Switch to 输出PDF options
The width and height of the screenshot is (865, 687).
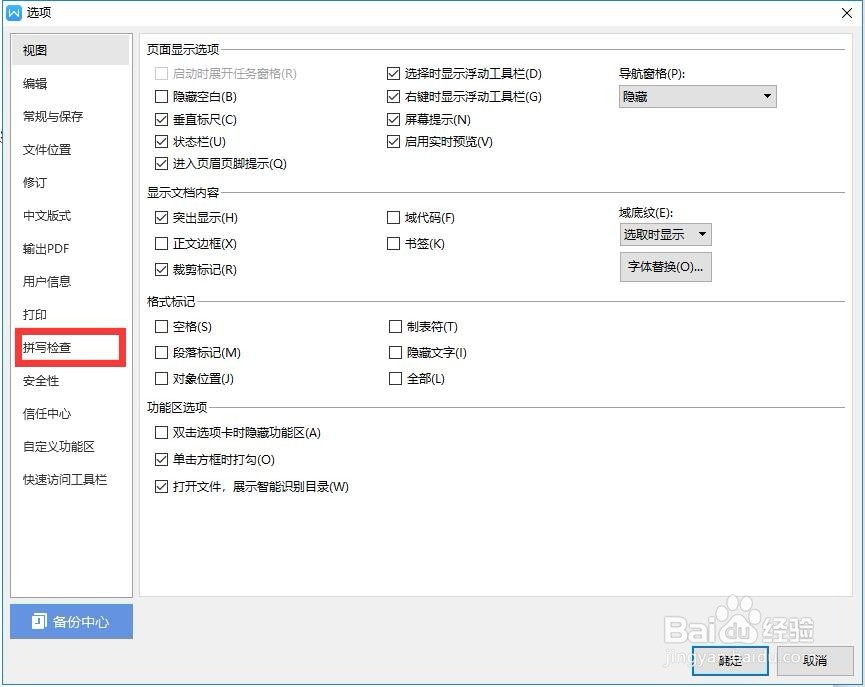[46, 248]
